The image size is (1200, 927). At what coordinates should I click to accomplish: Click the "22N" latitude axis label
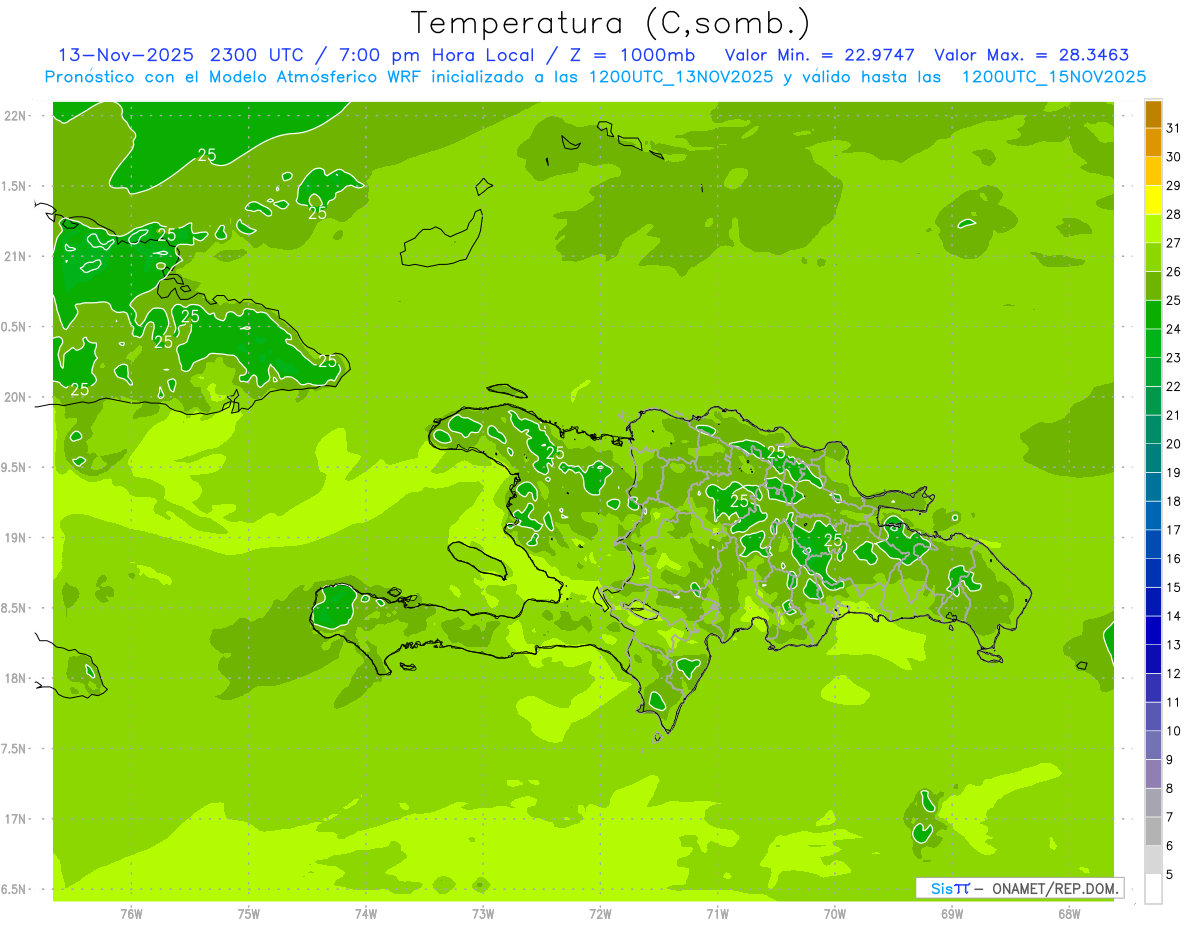click(x=15, y=116)
